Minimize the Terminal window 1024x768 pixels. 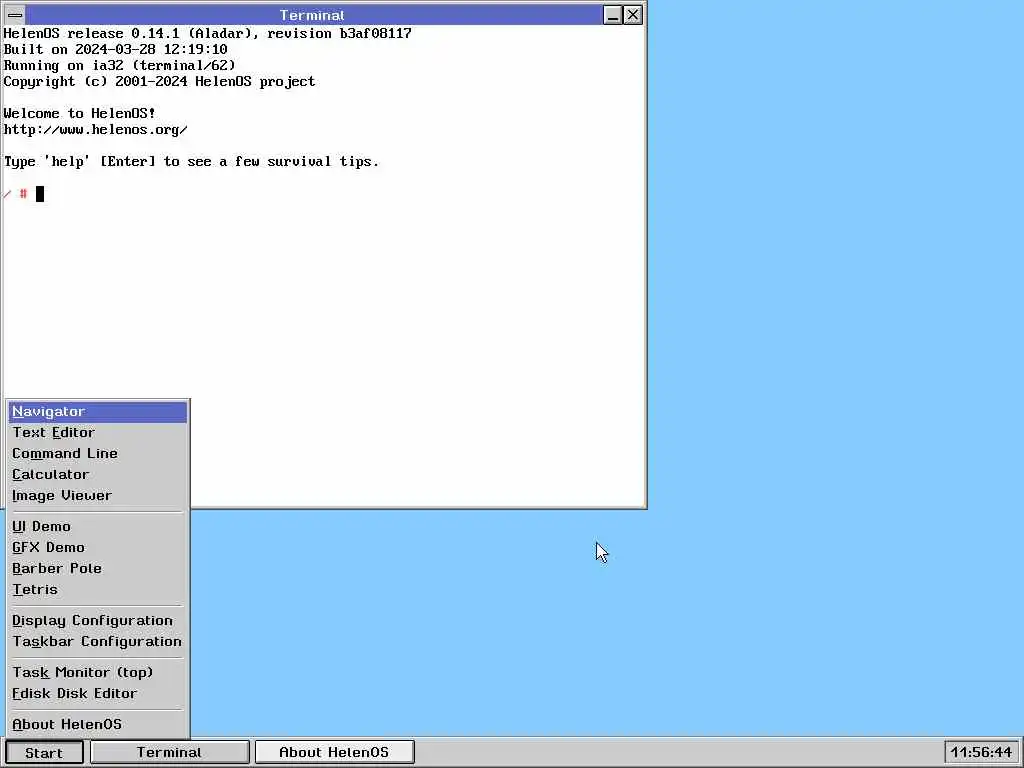point(613,15)
